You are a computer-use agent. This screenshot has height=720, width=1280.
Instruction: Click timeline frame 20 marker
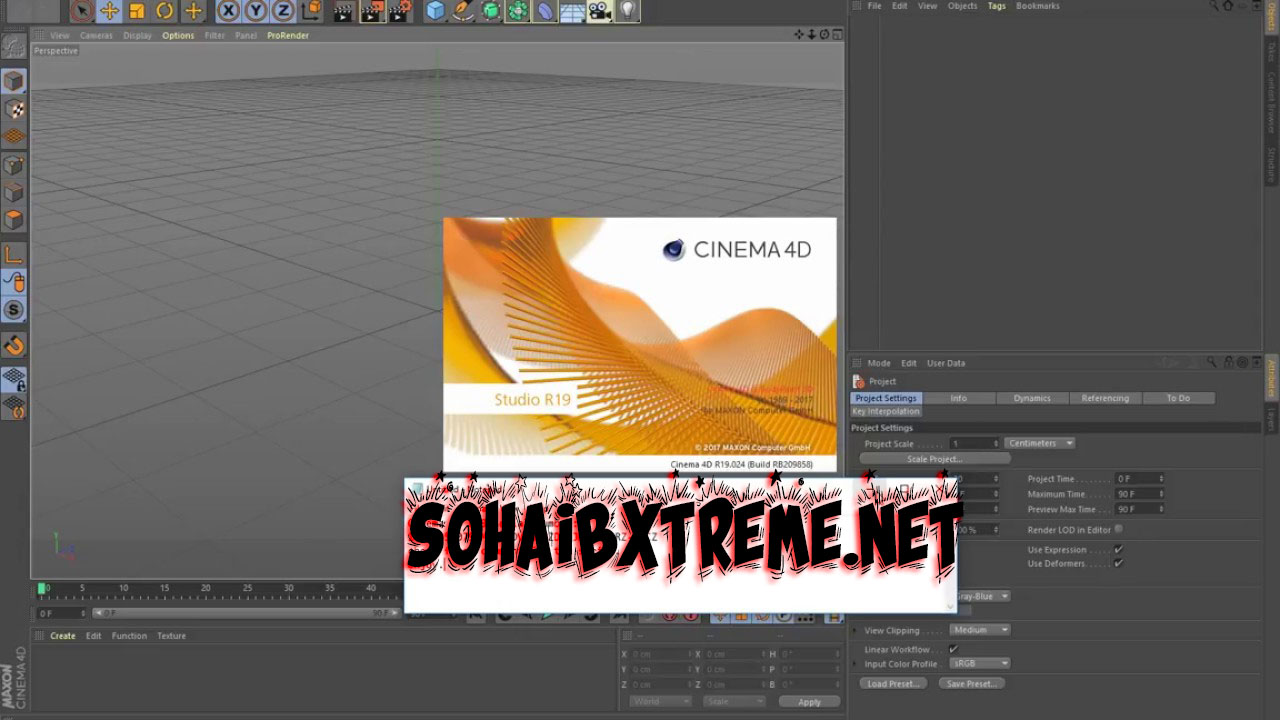[x=206, y=588]
